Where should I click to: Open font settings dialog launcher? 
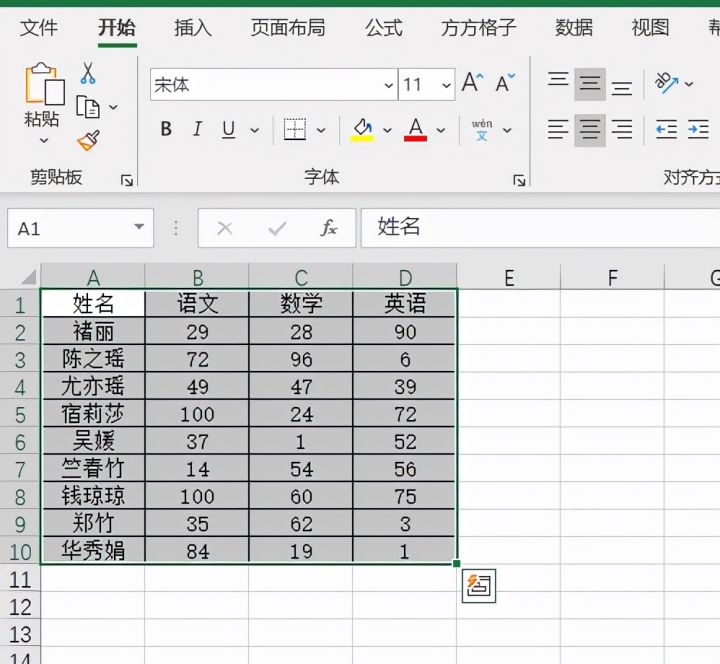[519, 180]
